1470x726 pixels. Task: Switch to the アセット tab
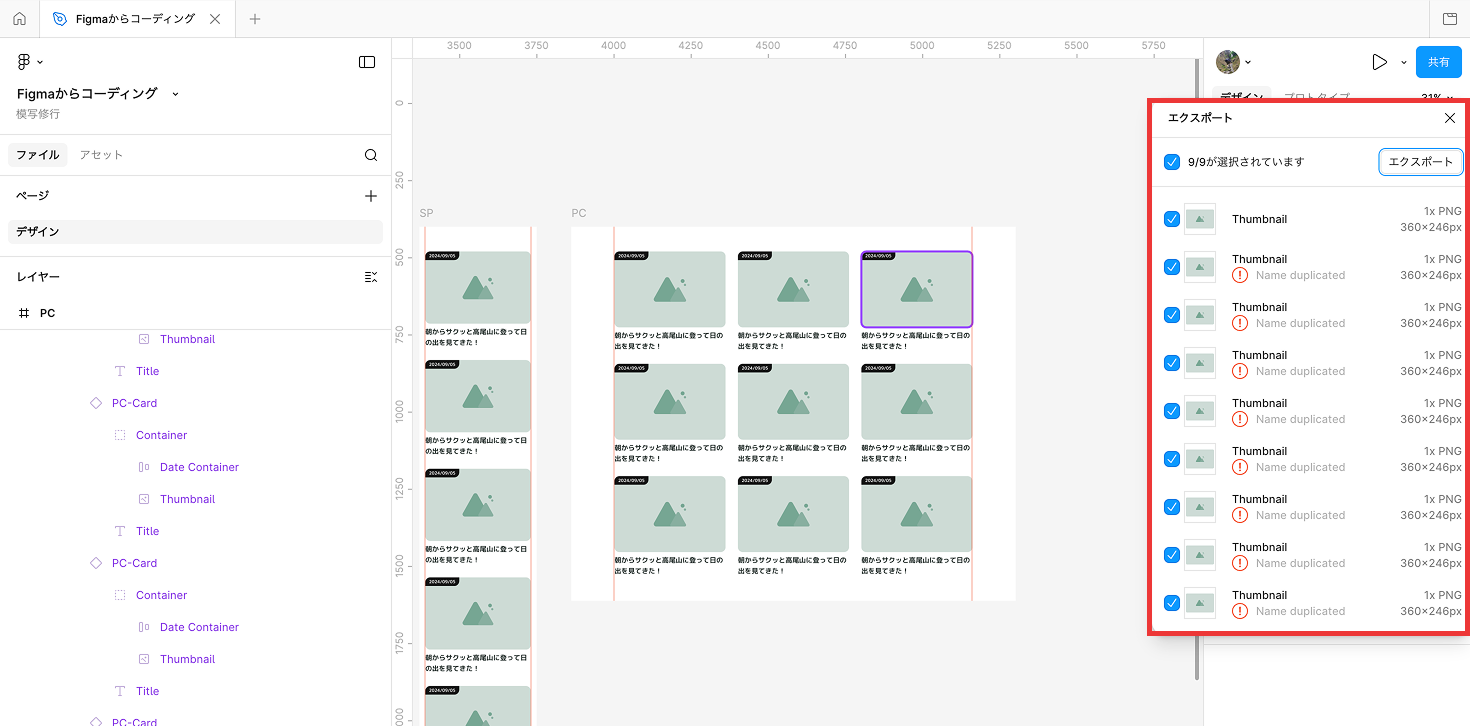tap(101, 155)
